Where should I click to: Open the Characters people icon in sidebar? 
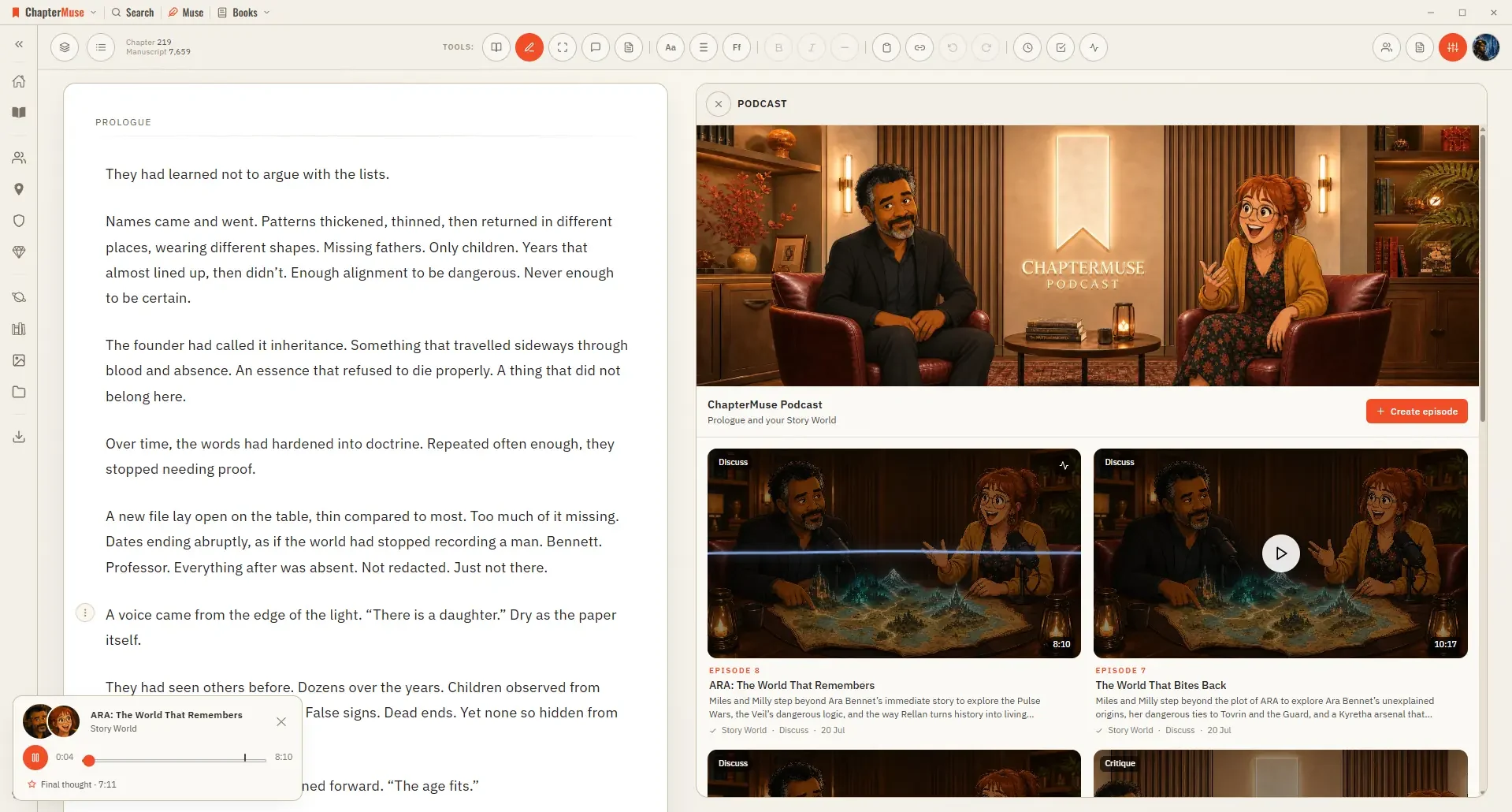tap(19, 158)
